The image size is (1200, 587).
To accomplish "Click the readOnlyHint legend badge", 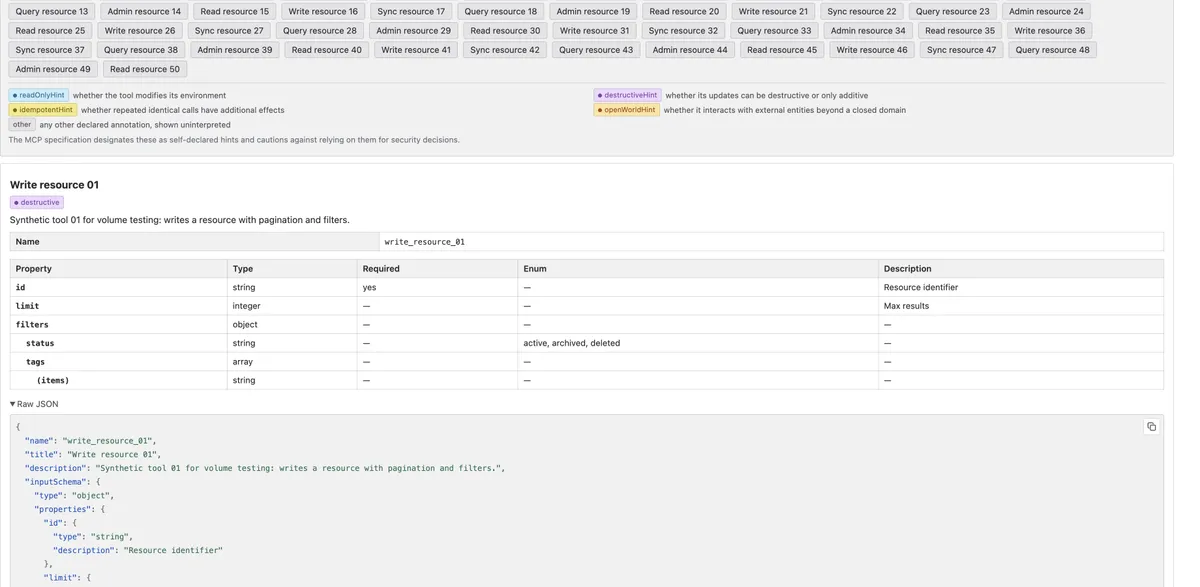I will [x=38, y=95].
